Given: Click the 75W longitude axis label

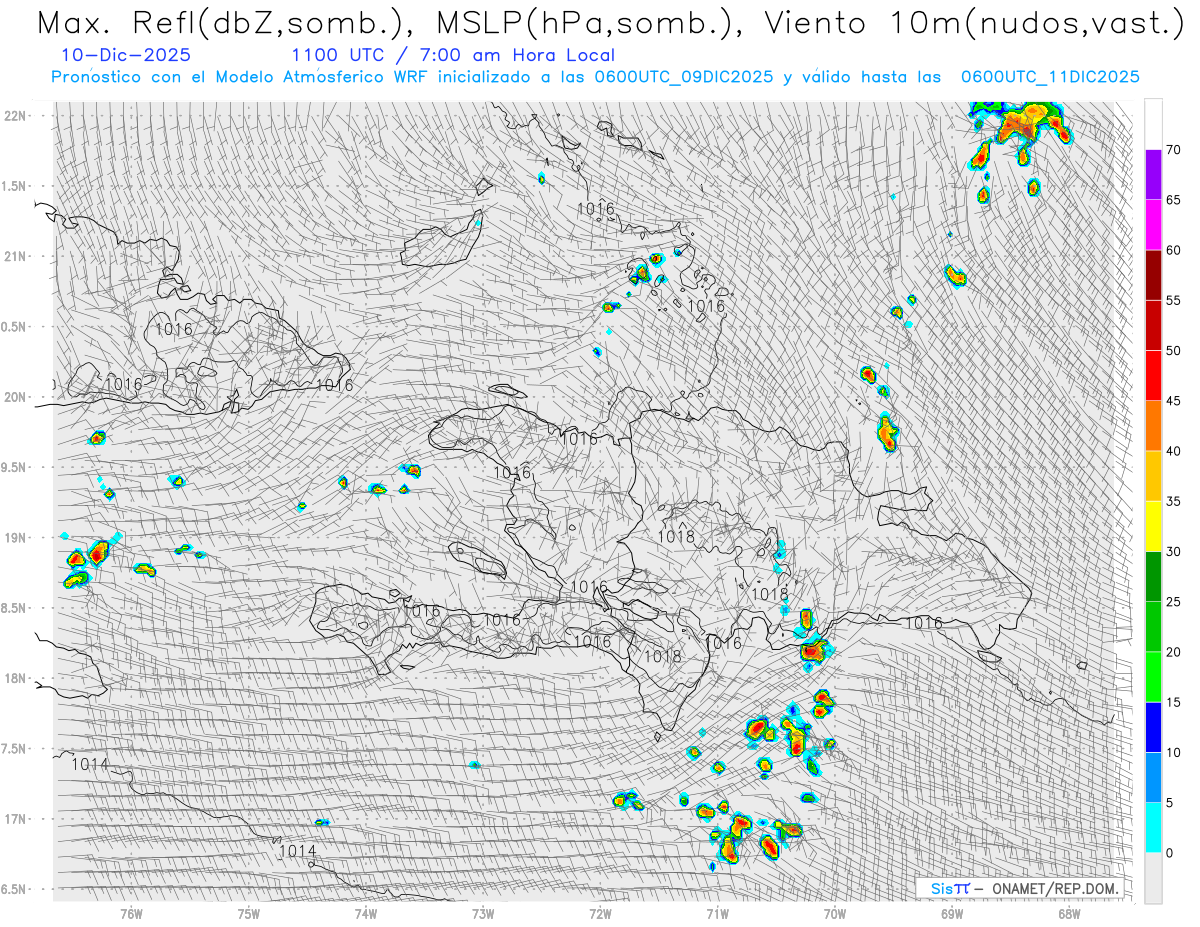Looking at the screenshot, I should tap(249, 914).
